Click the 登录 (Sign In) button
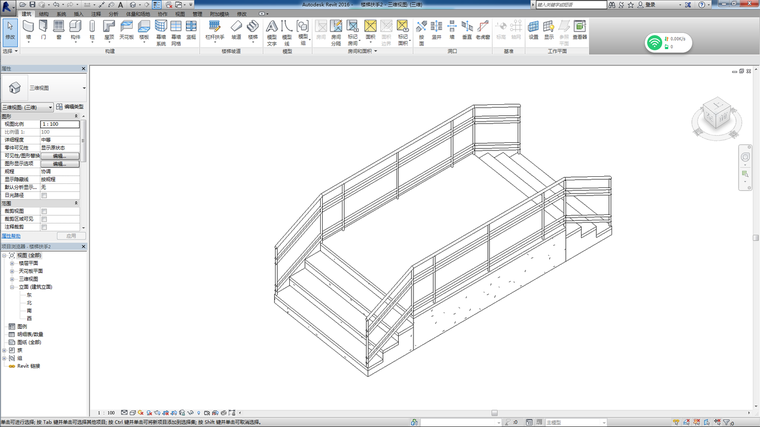Screen dimensions: 760x427 (647, 4)
